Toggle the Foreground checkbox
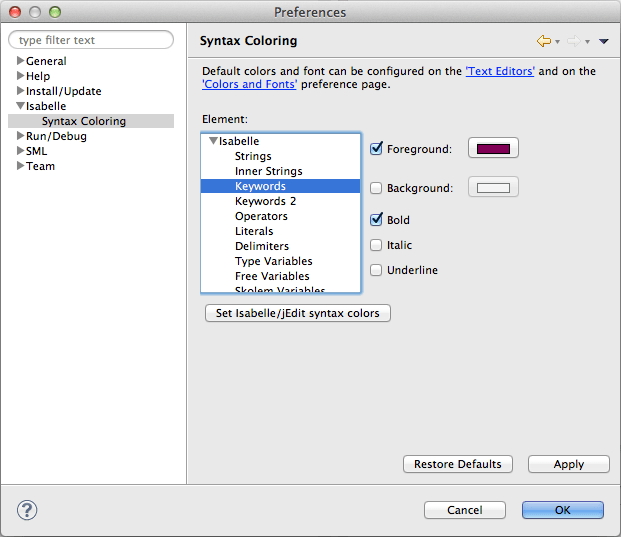The width and height of the screenshot is (621, 537). [376, 149]
